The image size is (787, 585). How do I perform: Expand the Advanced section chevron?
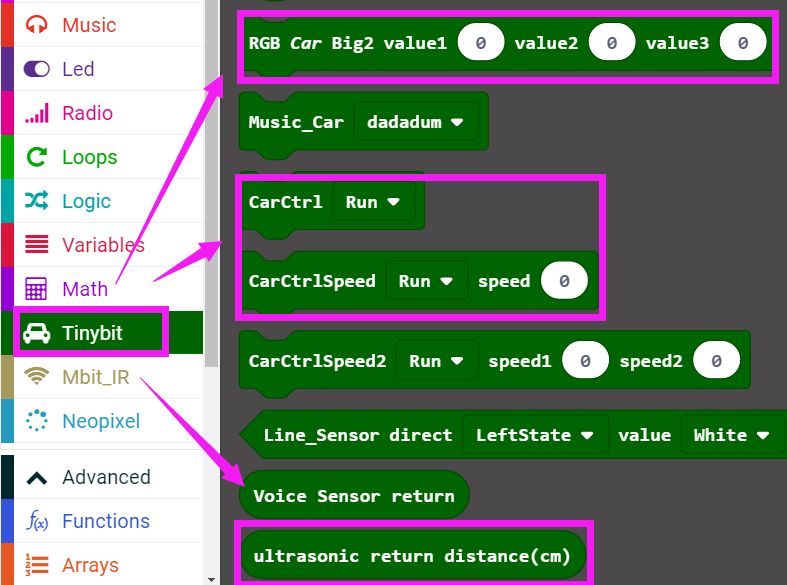(37, 477)
